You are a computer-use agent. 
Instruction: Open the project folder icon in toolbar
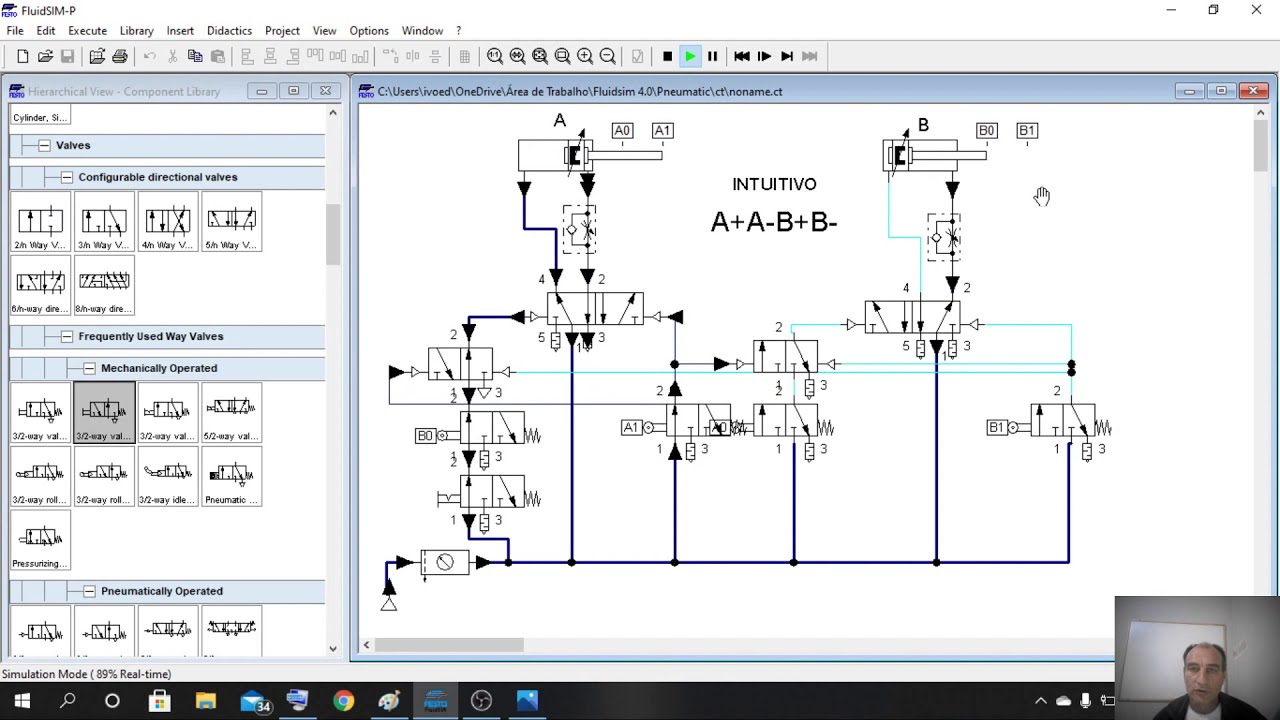pos(97,56)
